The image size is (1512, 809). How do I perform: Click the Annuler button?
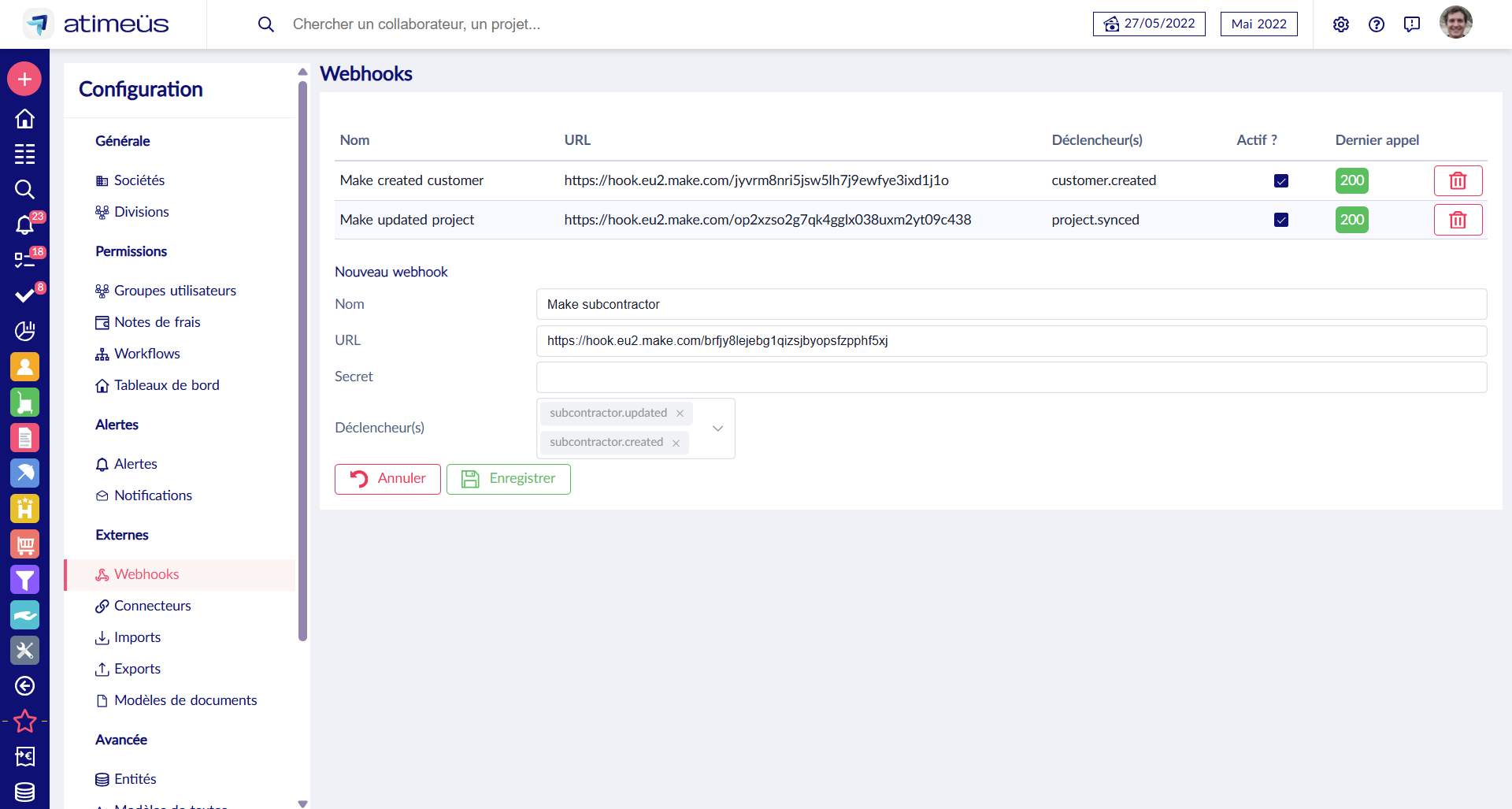(387, 479)
